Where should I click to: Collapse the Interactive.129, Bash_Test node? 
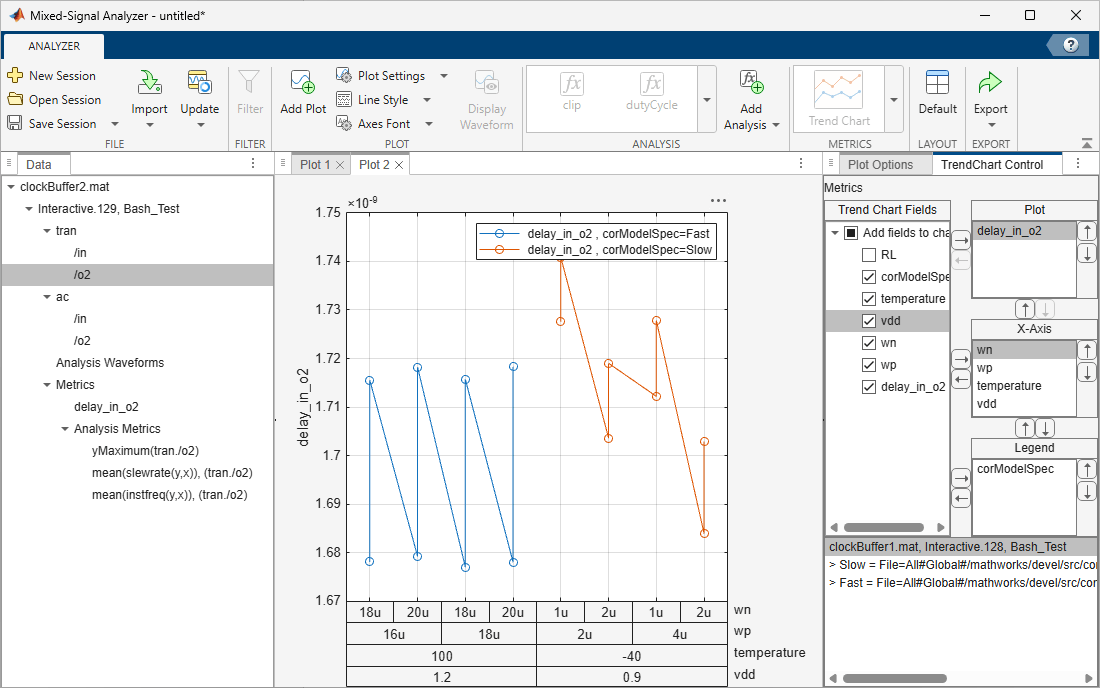point(29,209)
